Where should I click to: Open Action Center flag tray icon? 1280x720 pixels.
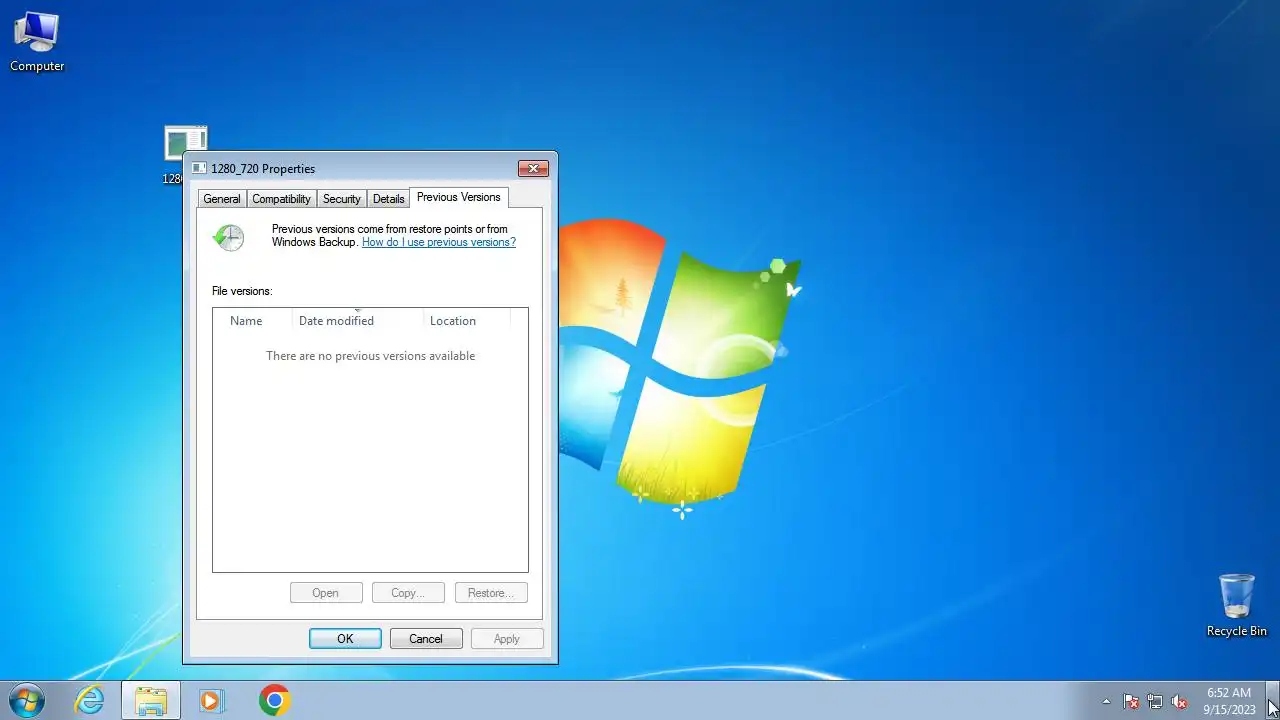point(1131,701)
